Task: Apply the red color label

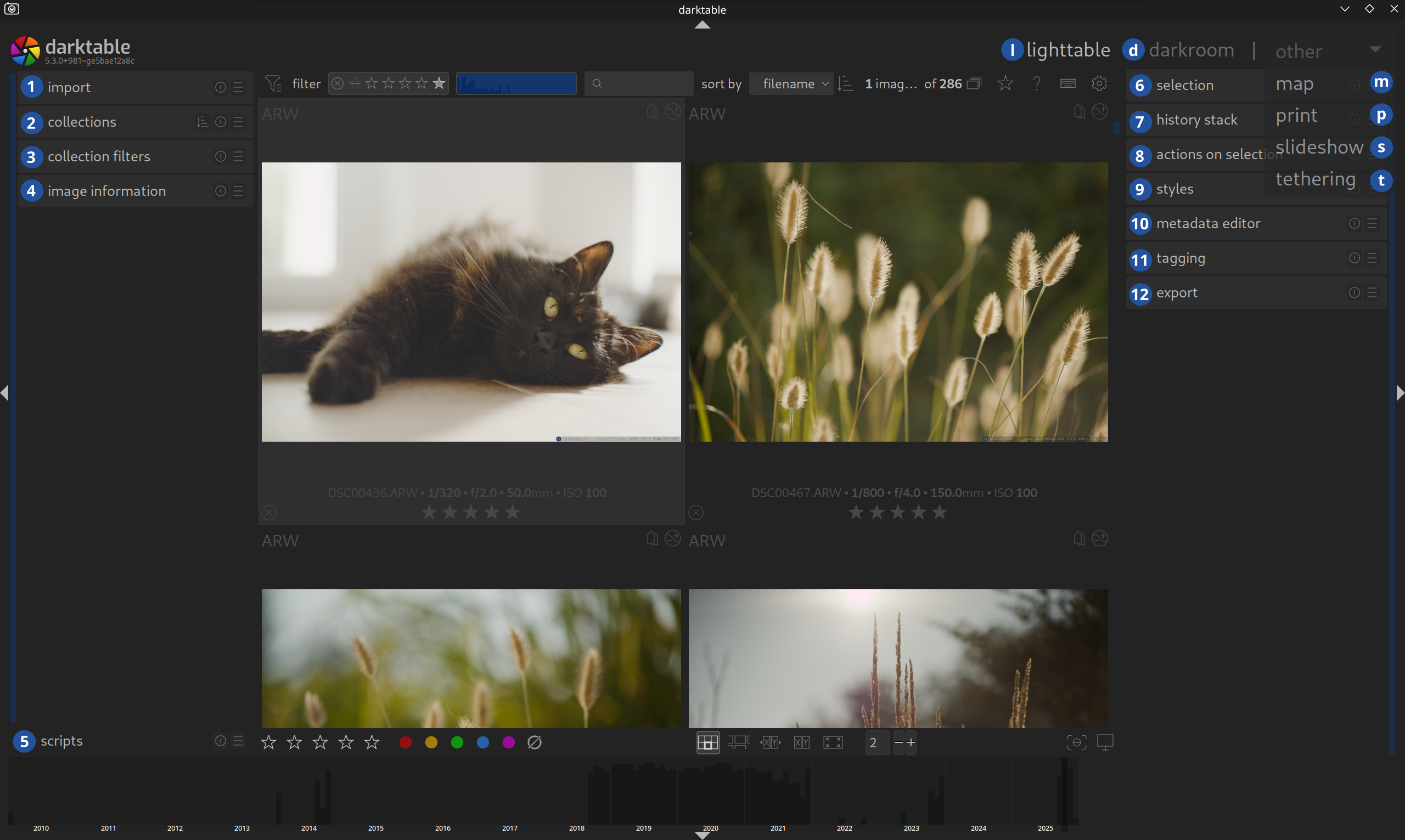Action: (x=406, y=742)
